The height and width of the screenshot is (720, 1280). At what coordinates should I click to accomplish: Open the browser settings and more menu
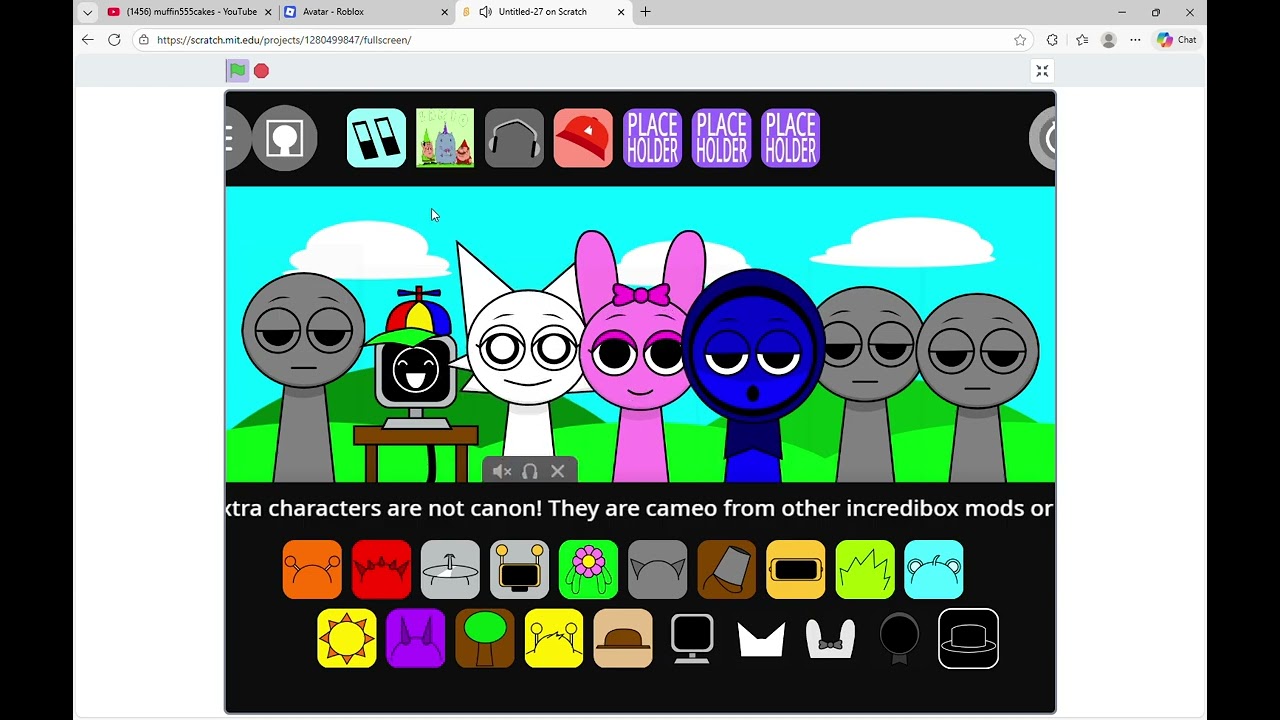(x=1135, y=40)
